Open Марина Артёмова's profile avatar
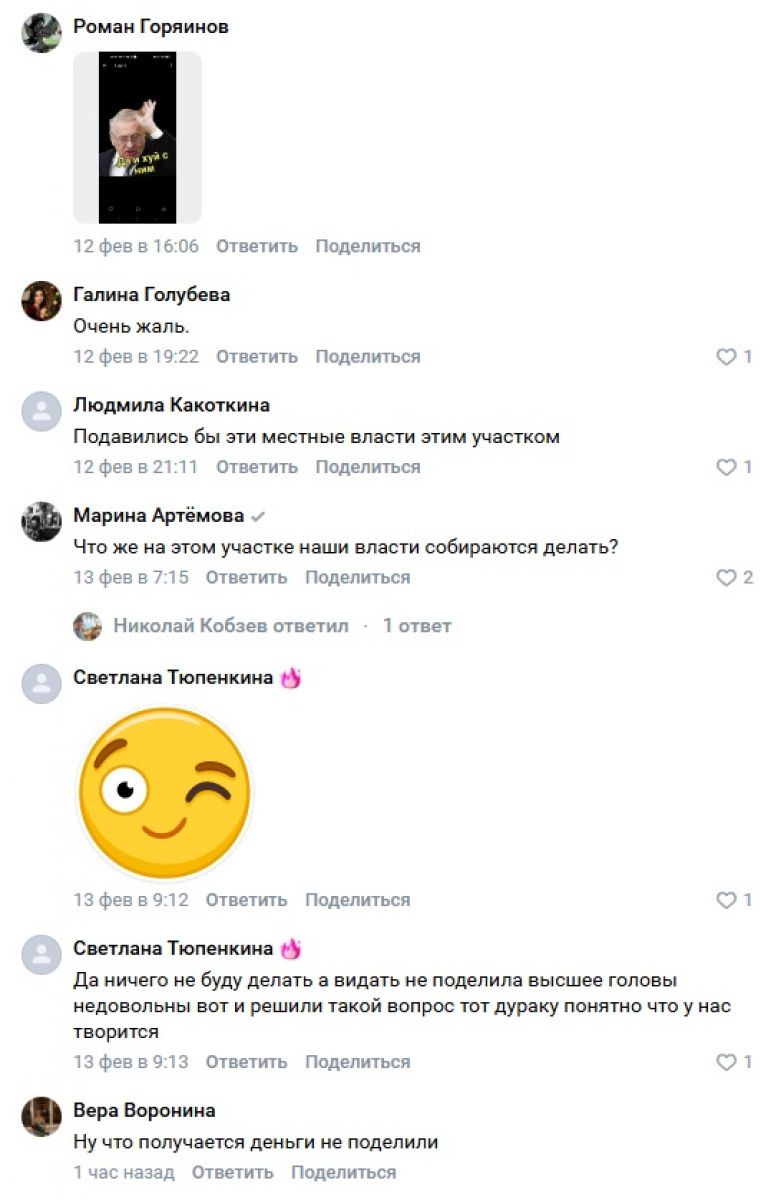The width and height of the screenshot is (771, 1200). [x=42, y=522]
